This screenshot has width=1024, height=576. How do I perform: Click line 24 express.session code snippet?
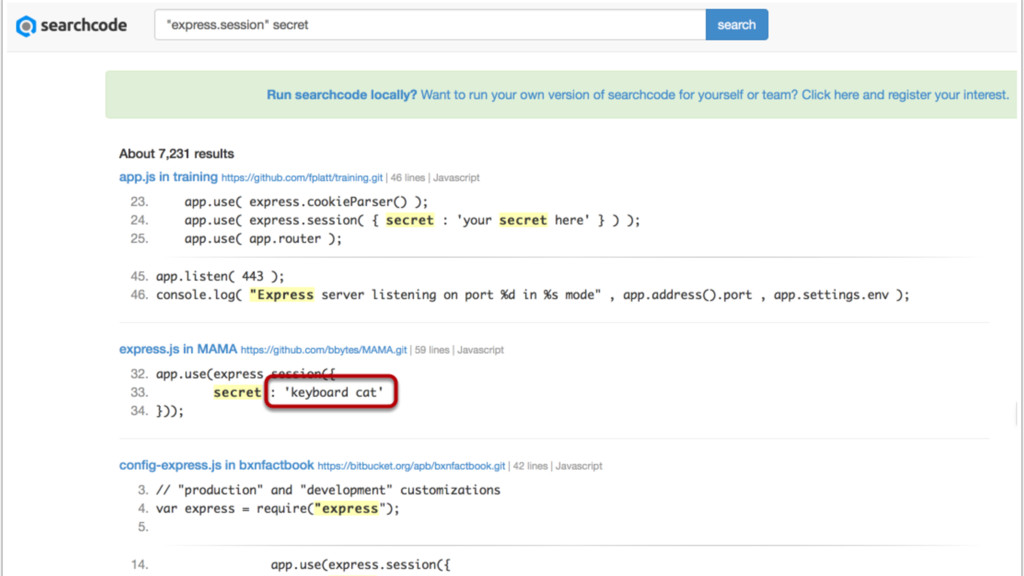[412, 220]
